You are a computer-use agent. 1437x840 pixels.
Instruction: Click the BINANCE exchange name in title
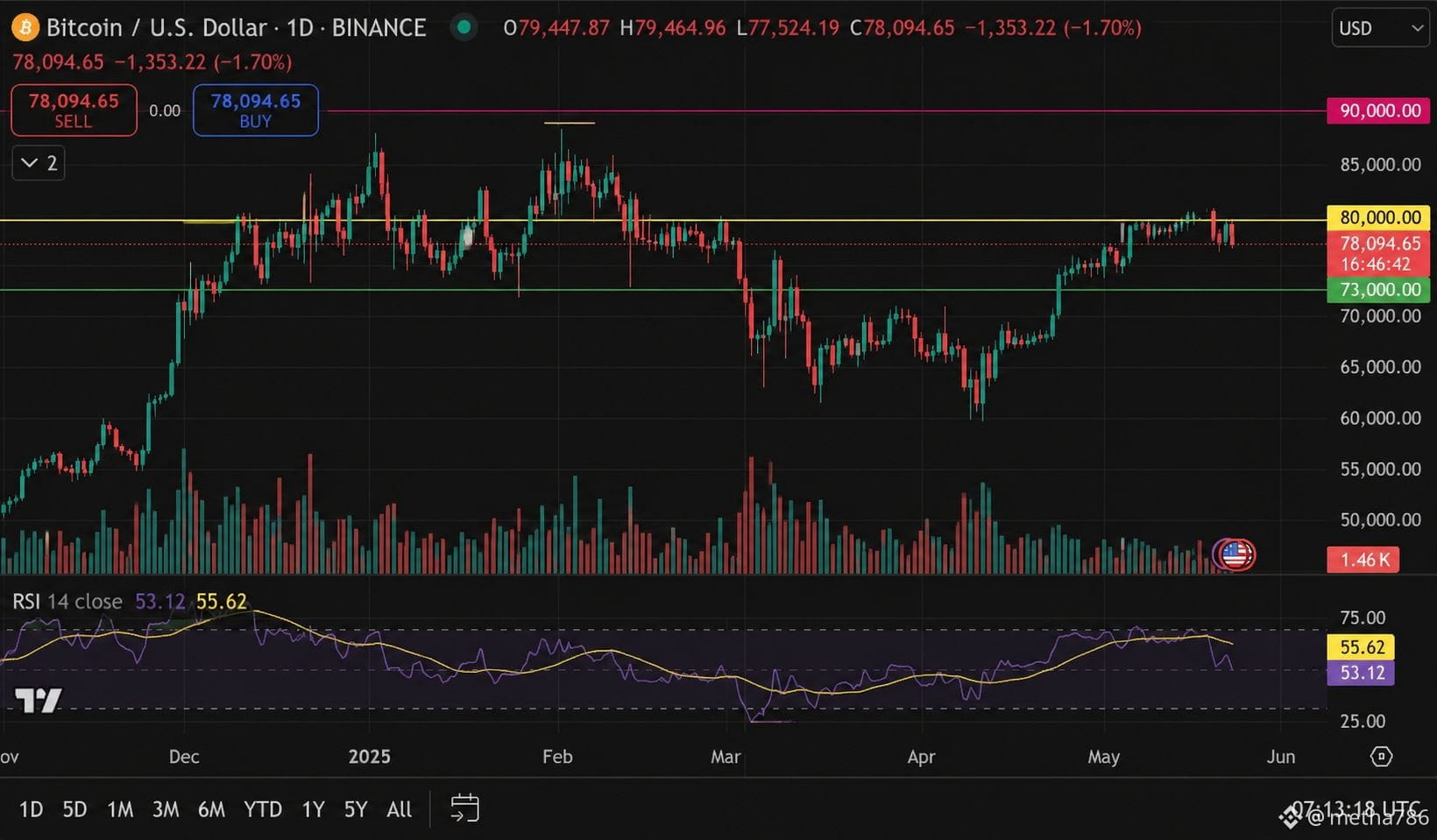pos(379,28)
